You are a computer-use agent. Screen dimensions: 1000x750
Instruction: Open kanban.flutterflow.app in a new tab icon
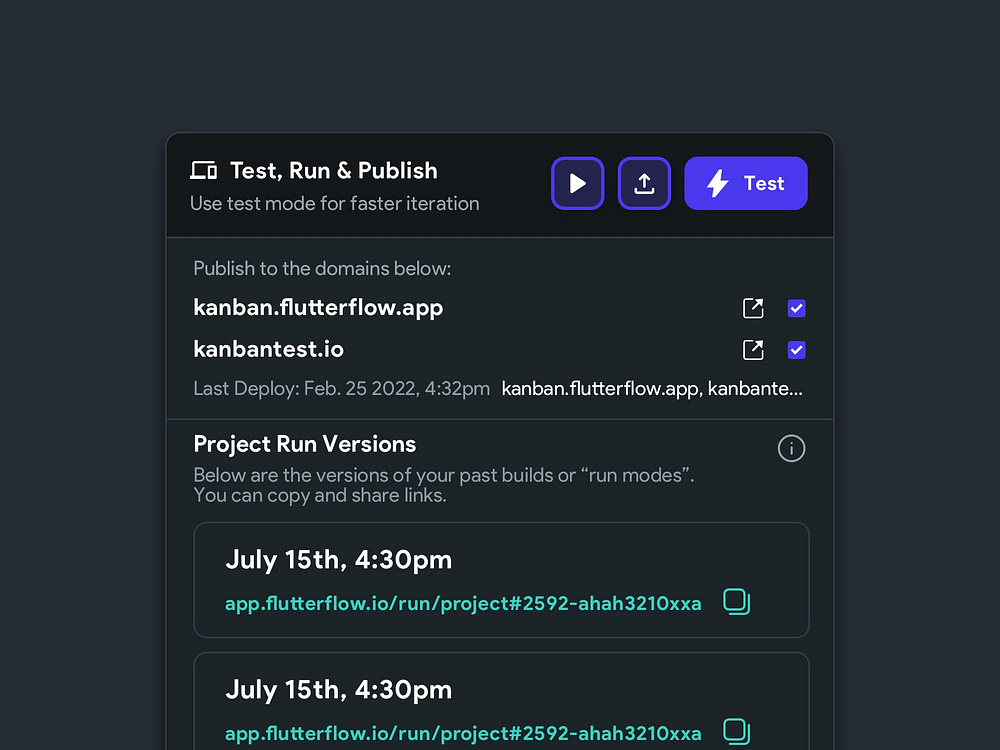753,308
